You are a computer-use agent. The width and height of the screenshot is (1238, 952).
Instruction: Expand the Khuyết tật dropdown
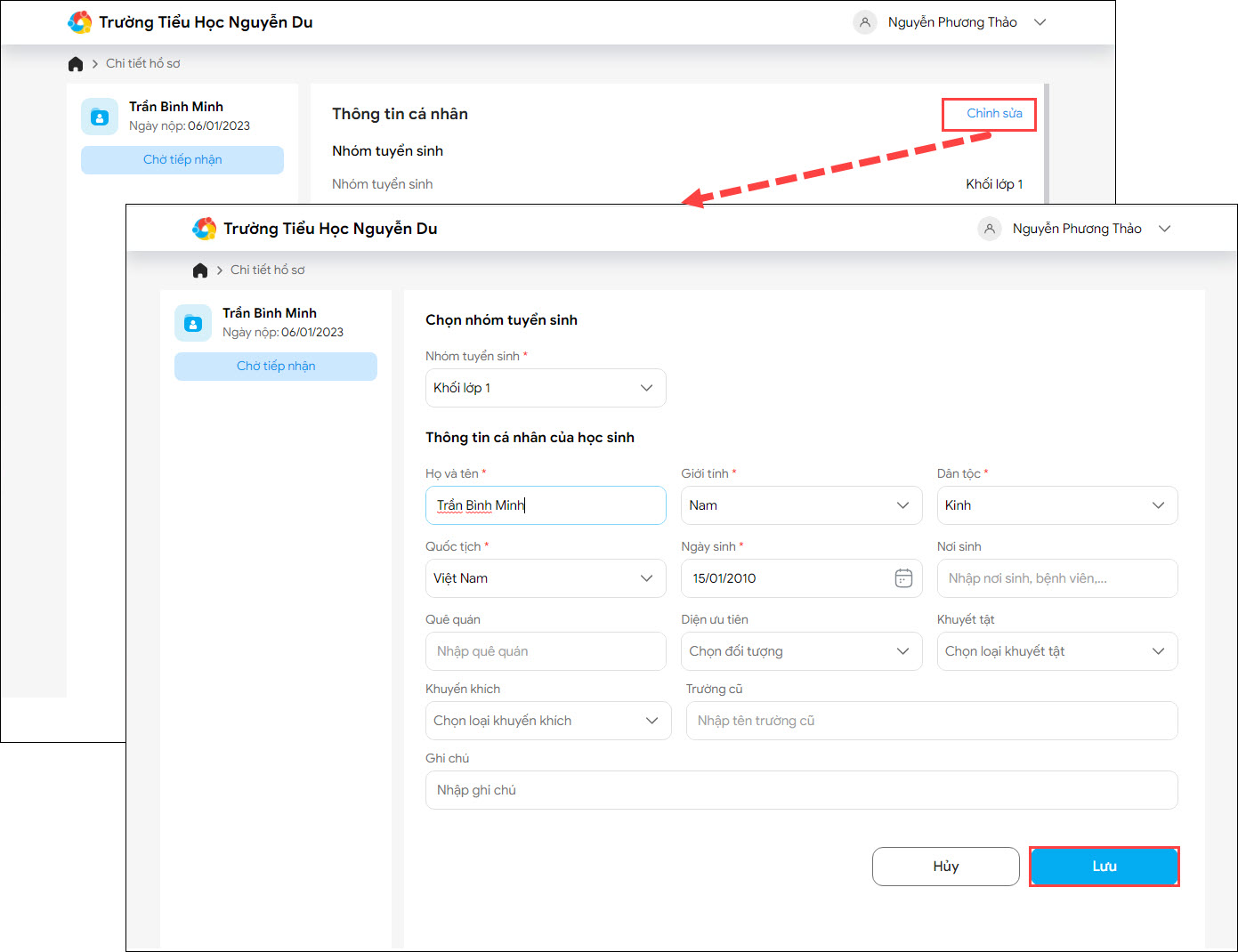(x=1056, y=651)
